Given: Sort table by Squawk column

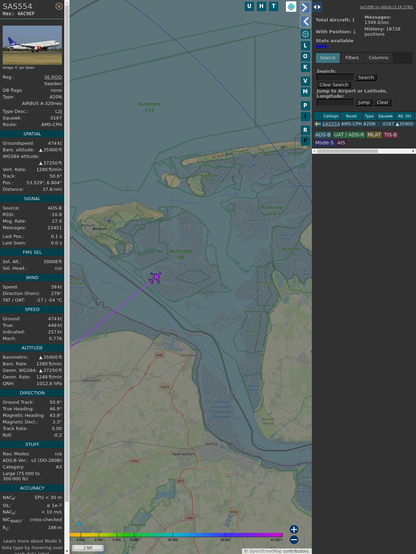Looking at the screenshot, I should (x=385, y=116).
